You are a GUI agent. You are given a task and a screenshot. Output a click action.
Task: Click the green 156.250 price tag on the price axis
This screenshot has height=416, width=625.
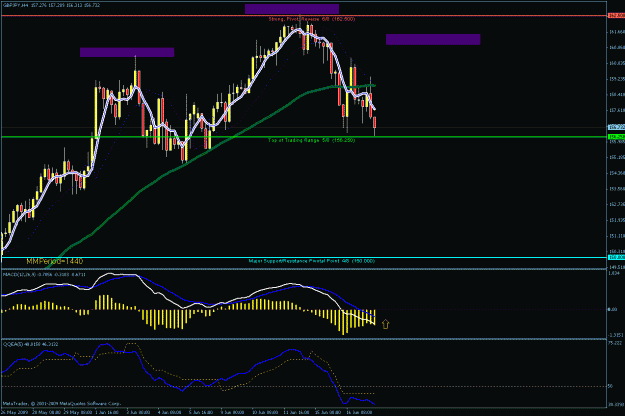616,137
